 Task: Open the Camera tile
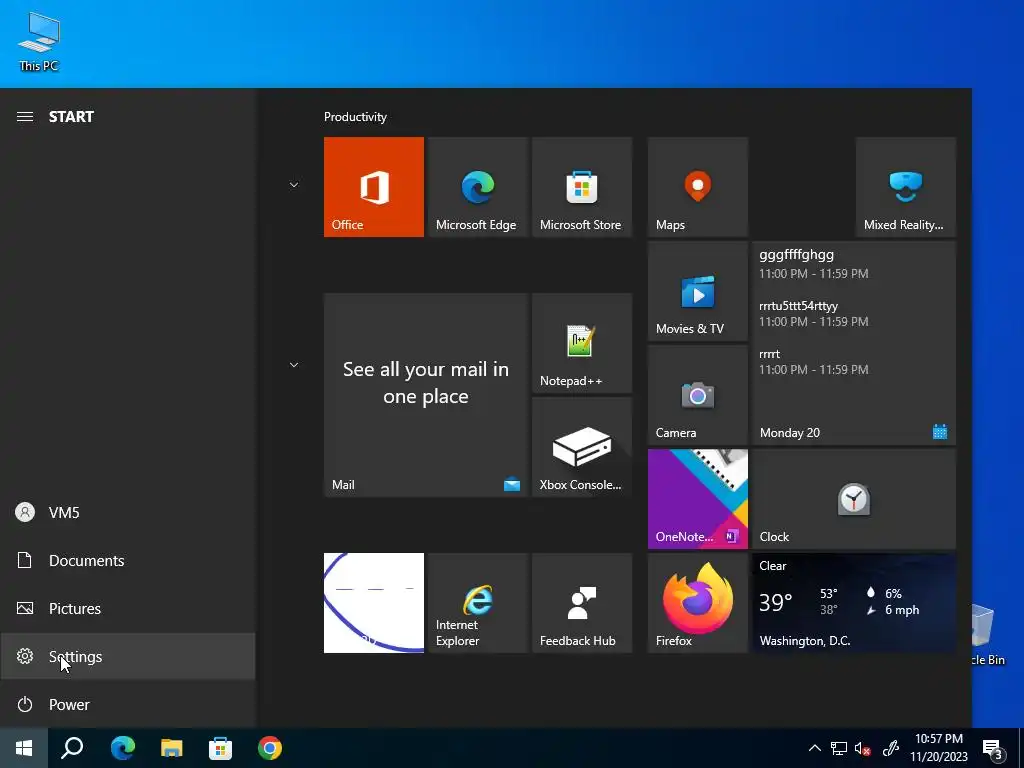[x=697, y=395]
